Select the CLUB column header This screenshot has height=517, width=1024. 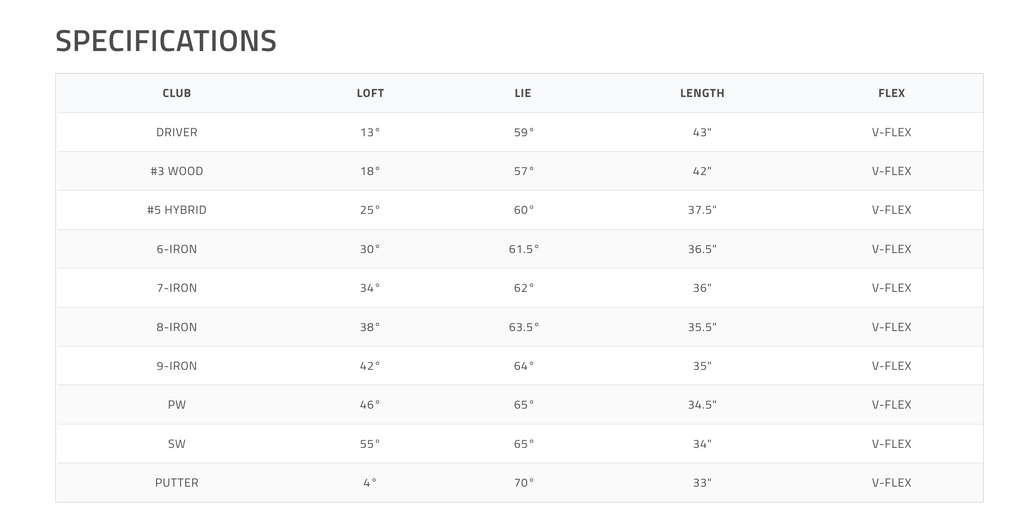[177, 93]
